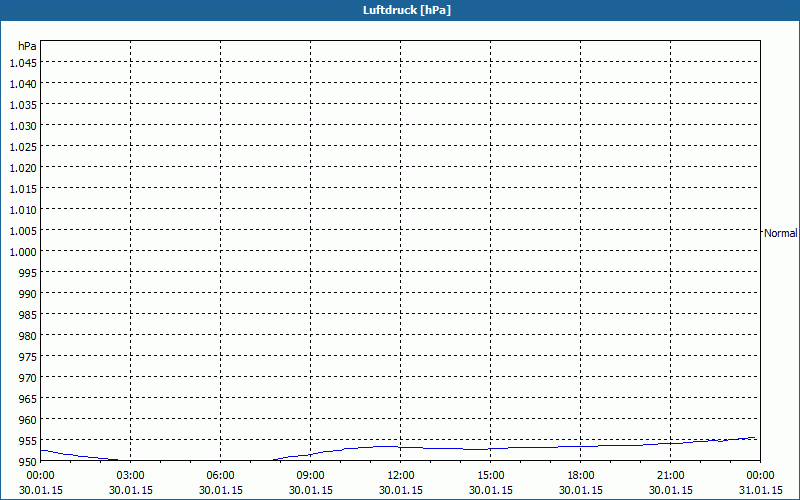Click the 30.01.15 date under 06:00
This screenshot has width=800, height=500.
220,490
